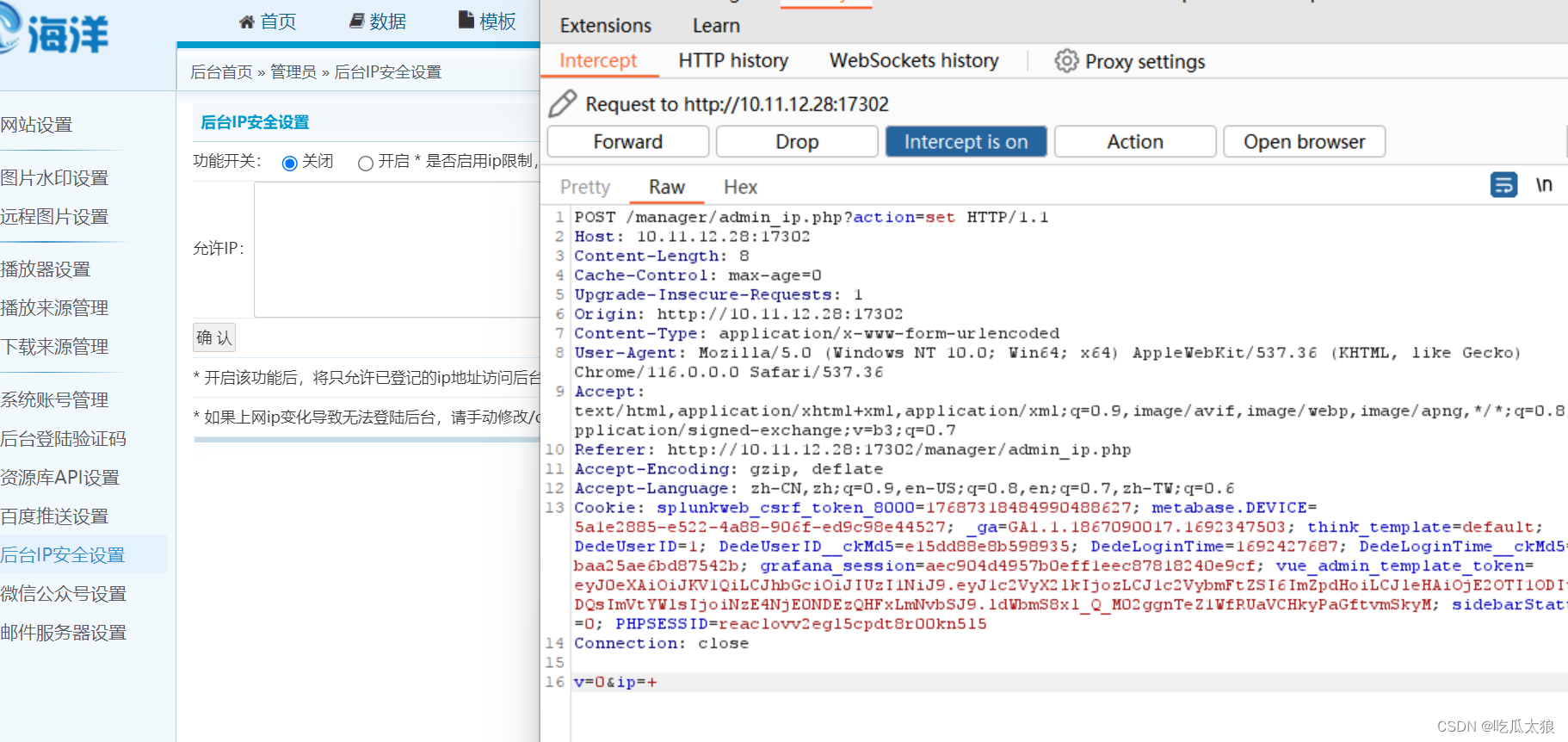Click 后台首页 breadcrumb link

221,72
